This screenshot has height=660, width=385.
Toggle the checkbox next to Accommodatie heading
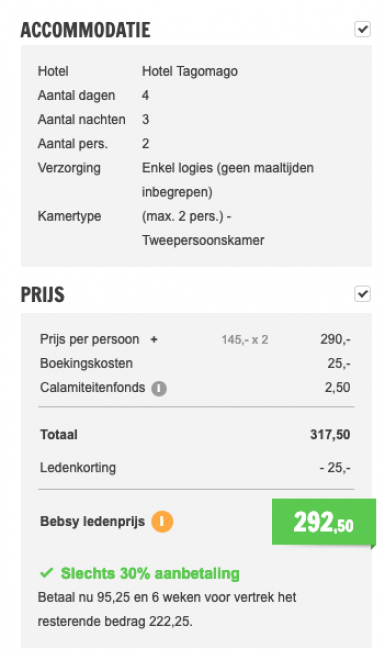click(362, 29)
